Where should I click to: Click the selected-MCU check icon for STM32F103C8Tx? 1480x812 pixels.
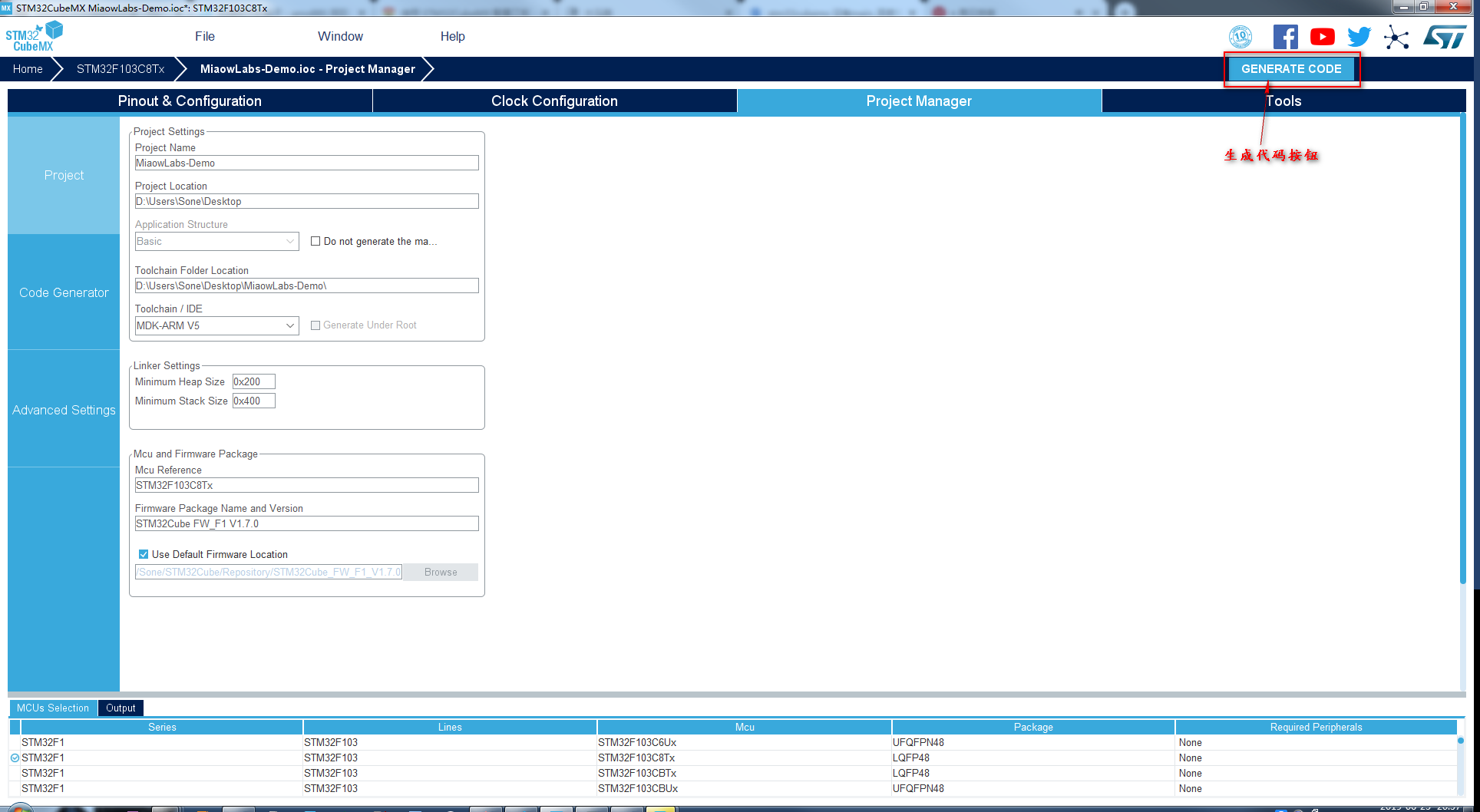15,758
